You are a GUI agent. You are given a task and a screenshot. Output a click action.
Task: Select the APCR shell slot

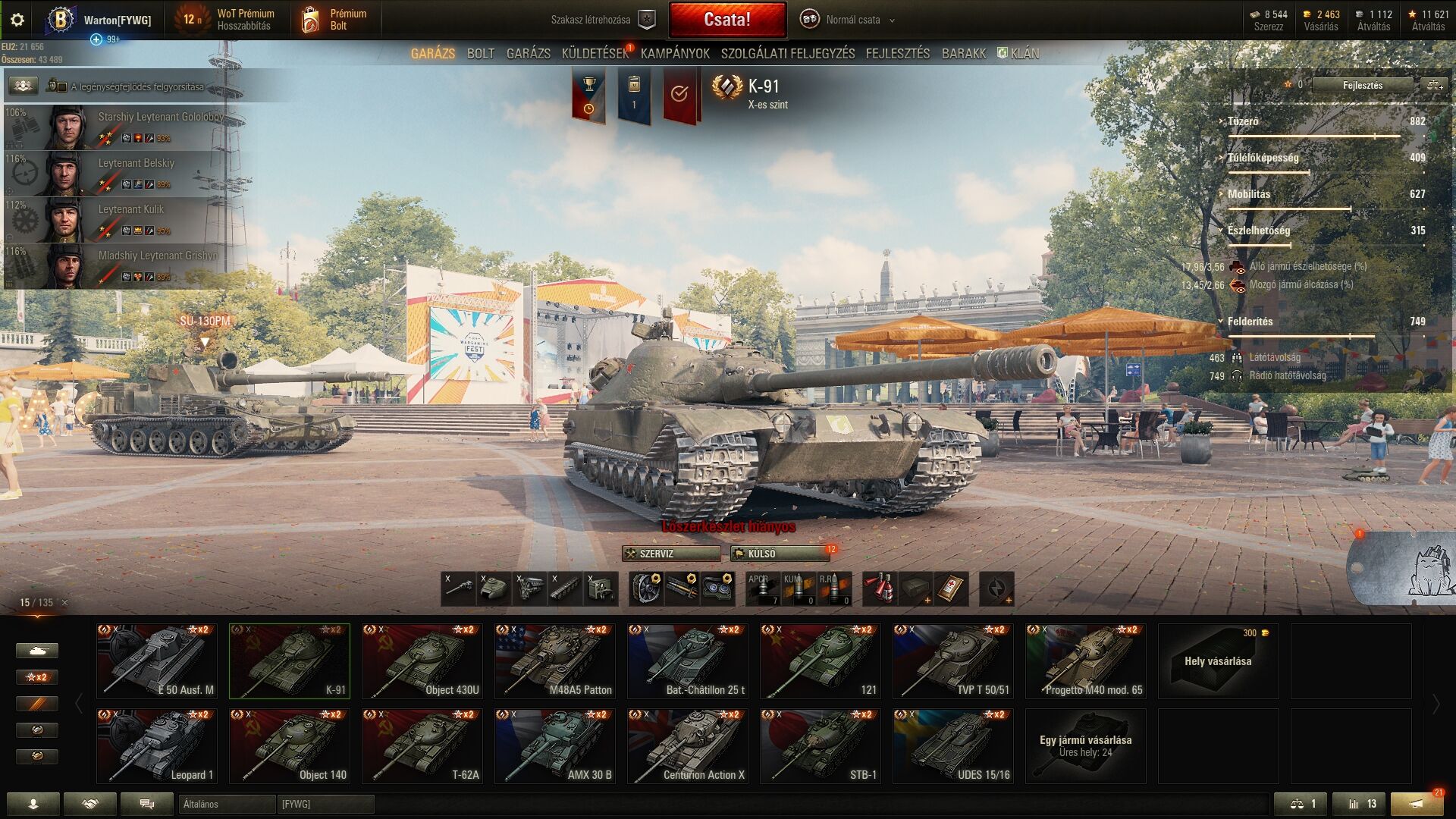tap(763, 589)
